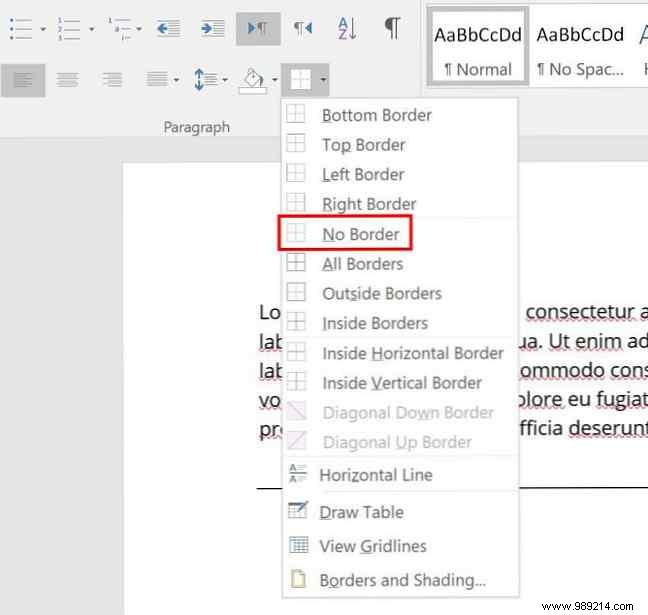Click the No Border grid icon
This screenshot has height=615, width=648.
tap(295, 232)
